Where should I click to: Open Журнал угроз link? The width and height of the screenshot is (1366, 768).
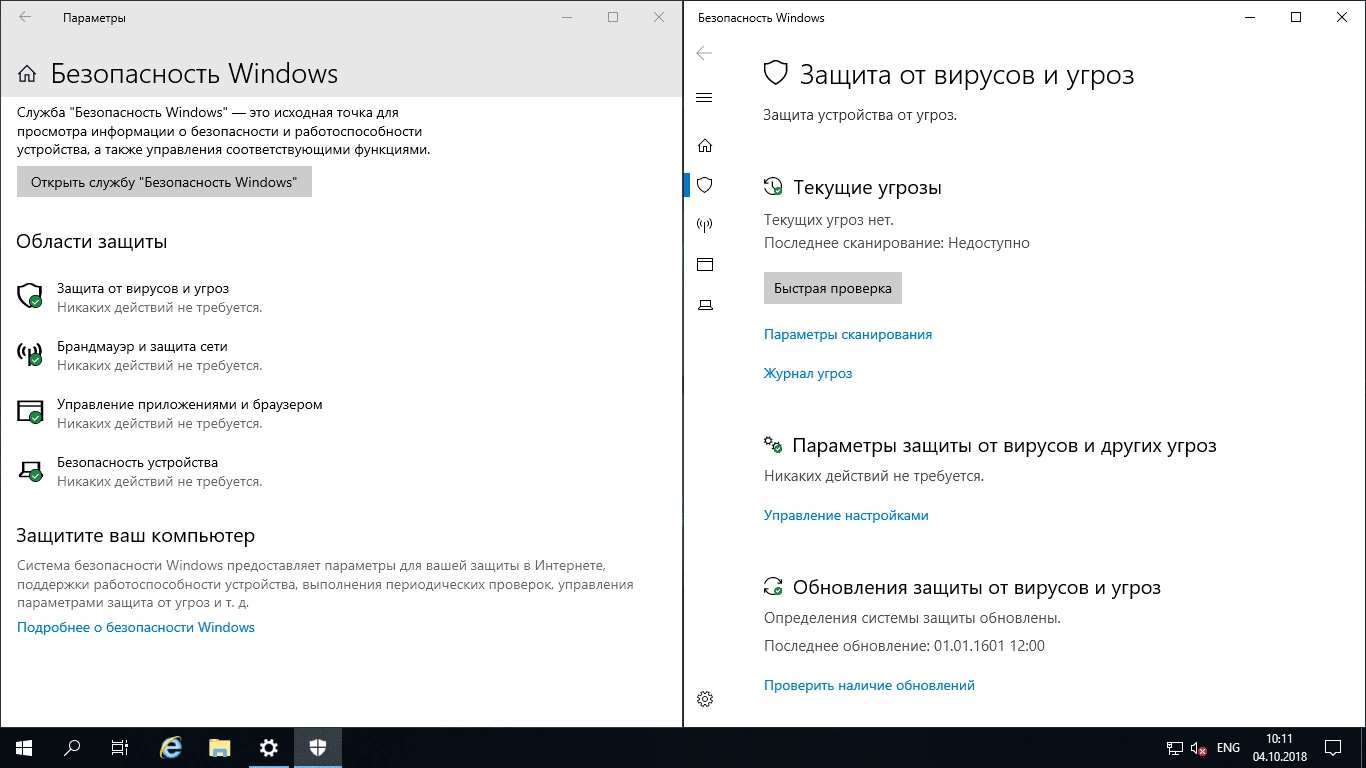click(x=808, y=373)
